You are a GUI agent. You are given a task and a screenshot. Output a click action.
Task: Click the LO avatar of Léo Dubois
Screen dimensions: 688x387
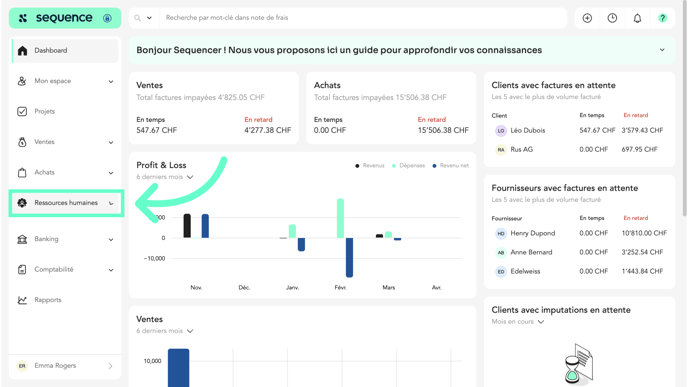(x=501, y=131)
